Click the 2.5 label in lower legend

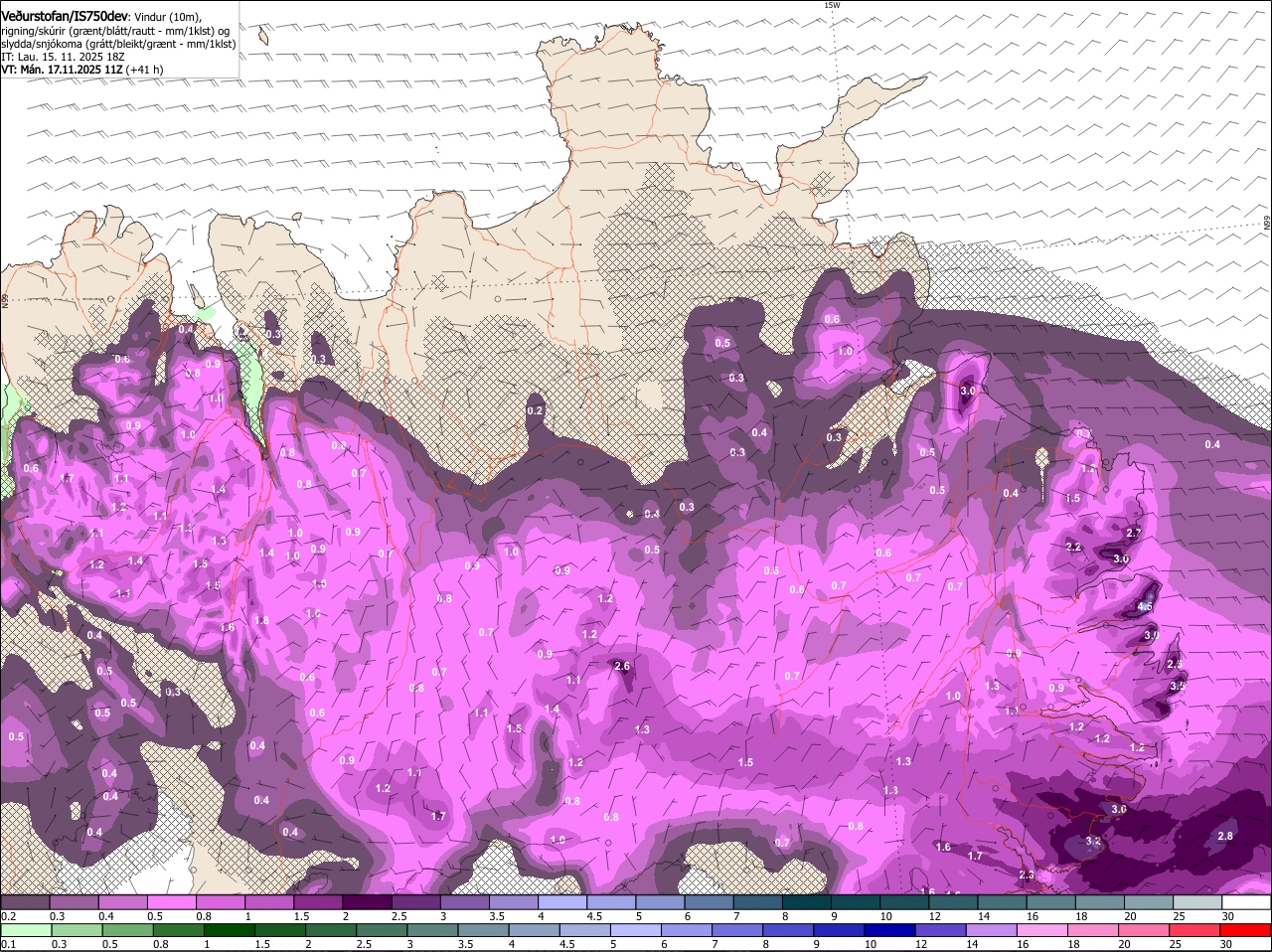tap(366, 944)
